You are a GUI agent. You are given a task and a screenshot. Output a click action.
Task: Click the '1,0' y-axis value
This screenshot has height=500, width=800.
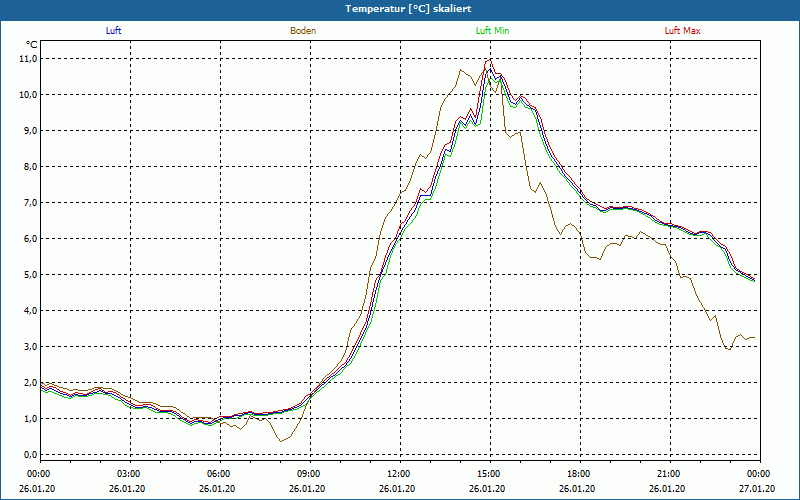(x=31, y=418)
